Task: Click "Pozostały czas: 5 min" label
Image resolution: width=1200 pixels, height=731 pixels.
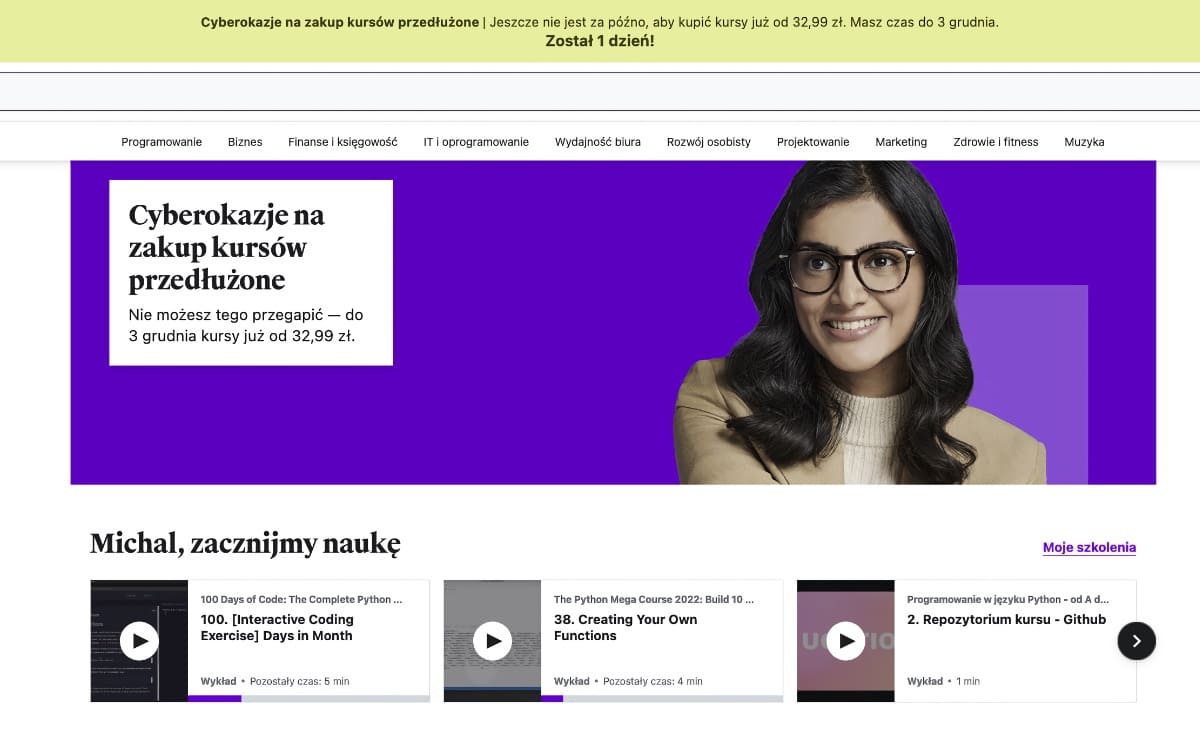Action: pyautogui.click(x=299, y=681)
